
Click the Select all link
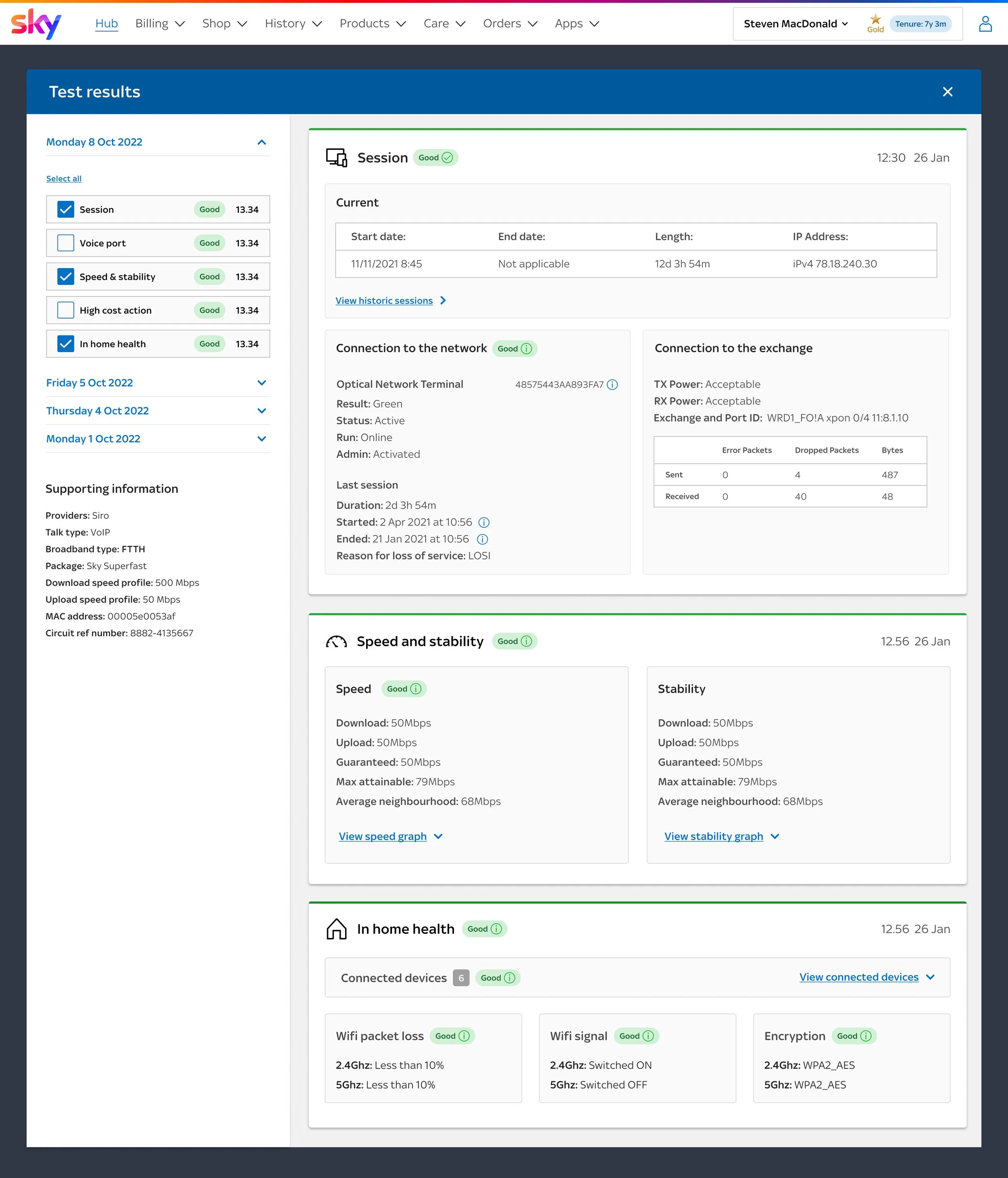(64, 179)
